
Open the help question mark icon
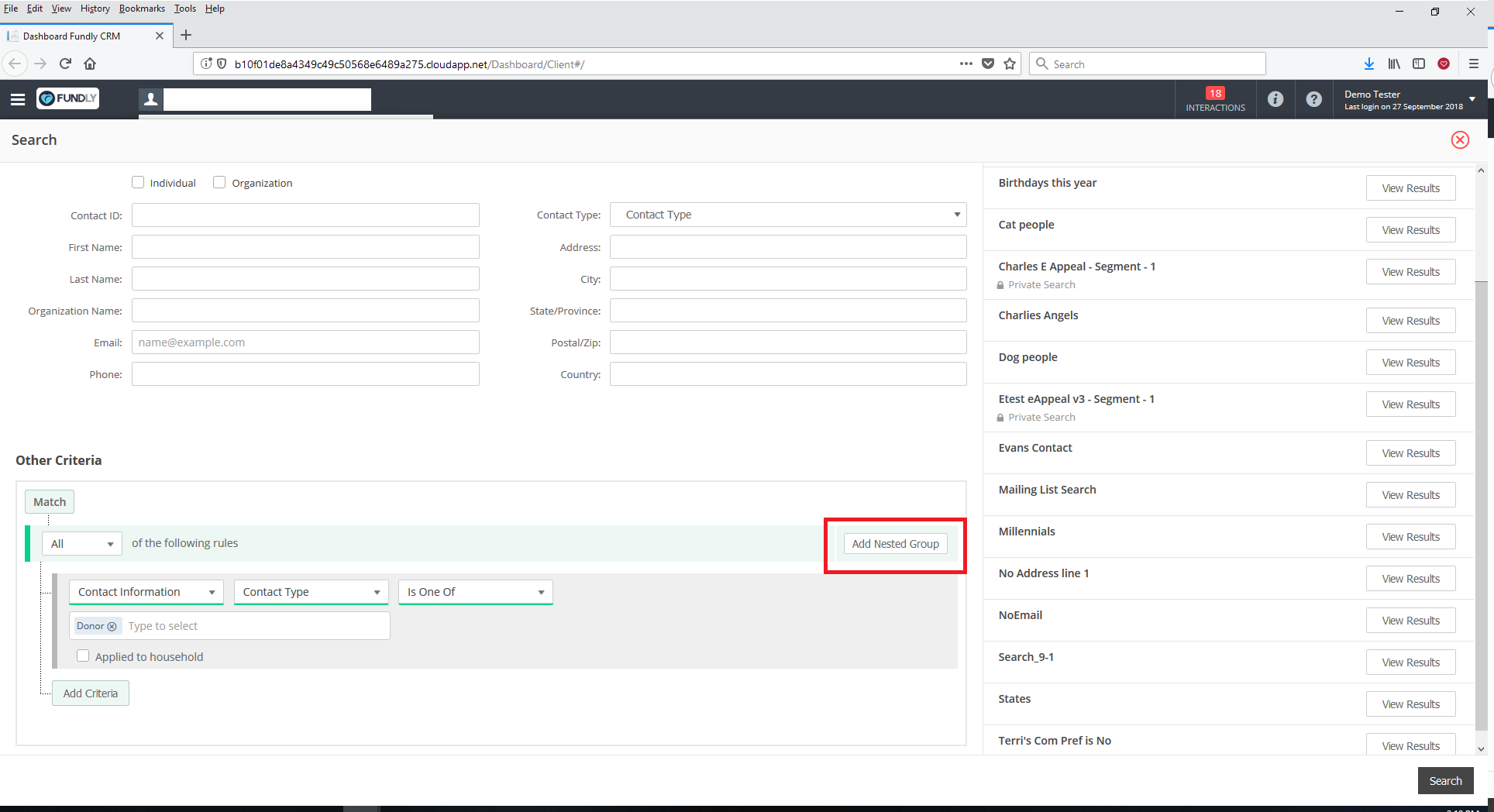click(x=1313, y=99)
